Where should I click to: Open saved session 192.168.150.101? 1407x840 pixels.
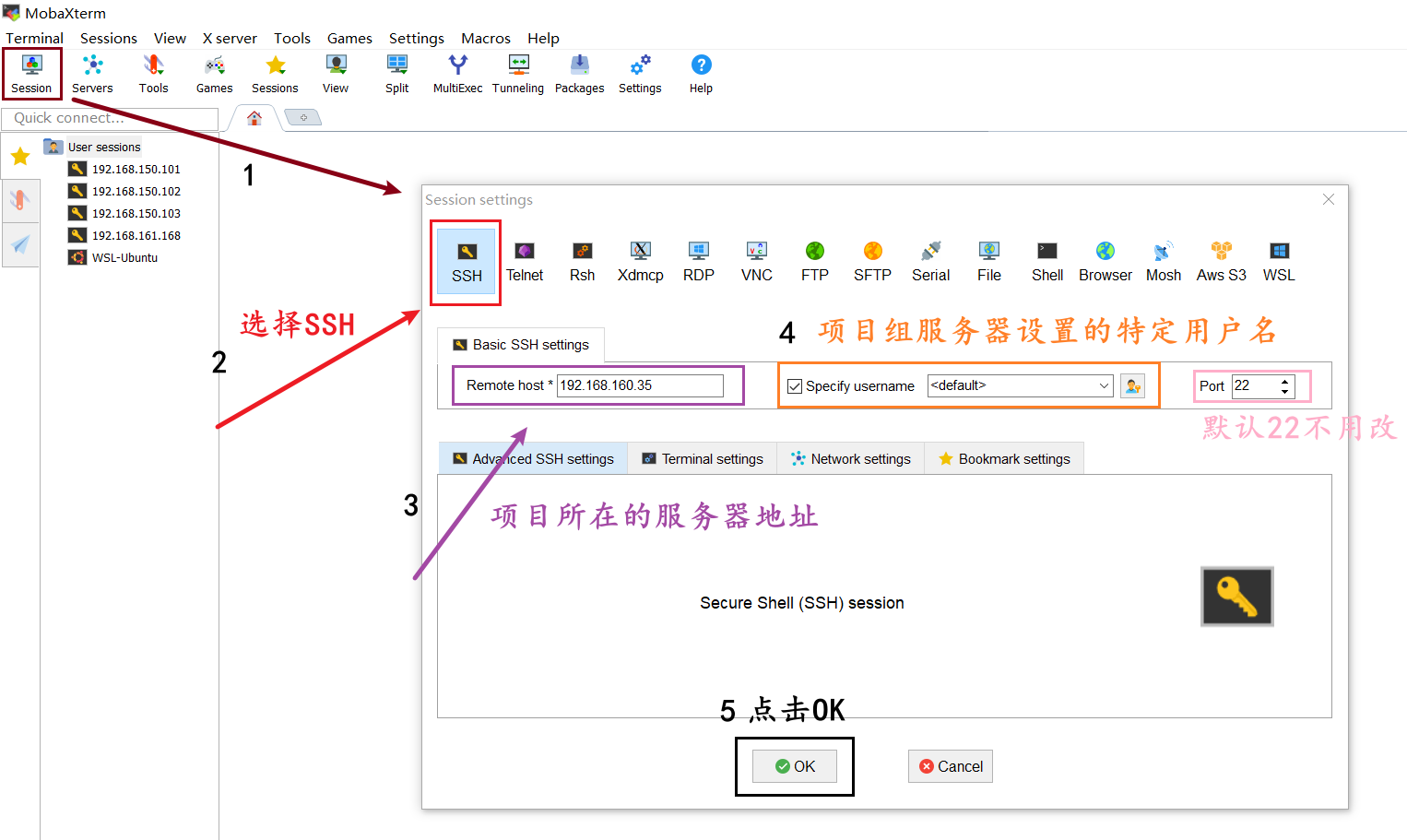(124, 169)
